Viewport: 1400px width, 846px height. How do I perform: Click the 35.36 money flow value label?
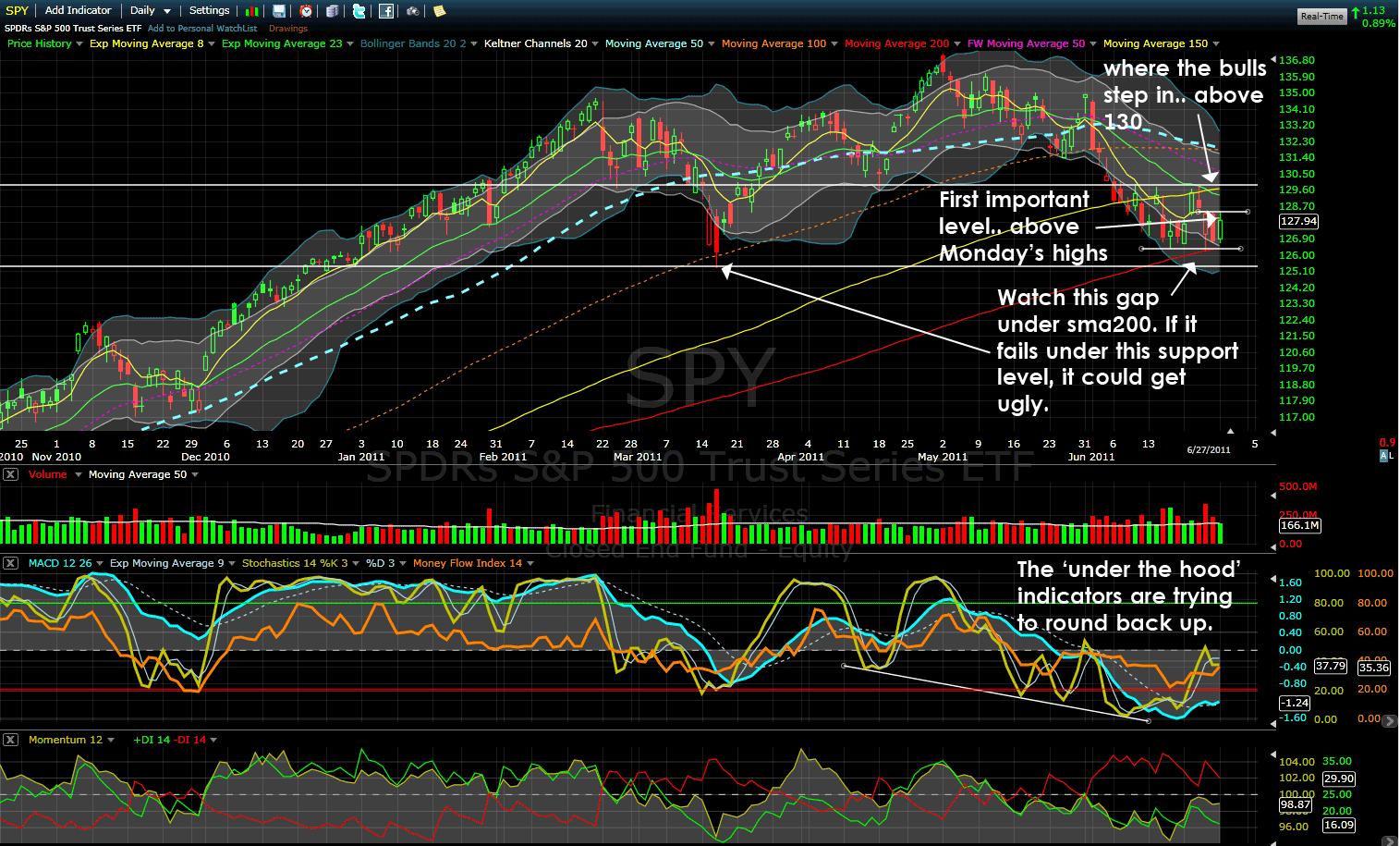[1374, 667]
